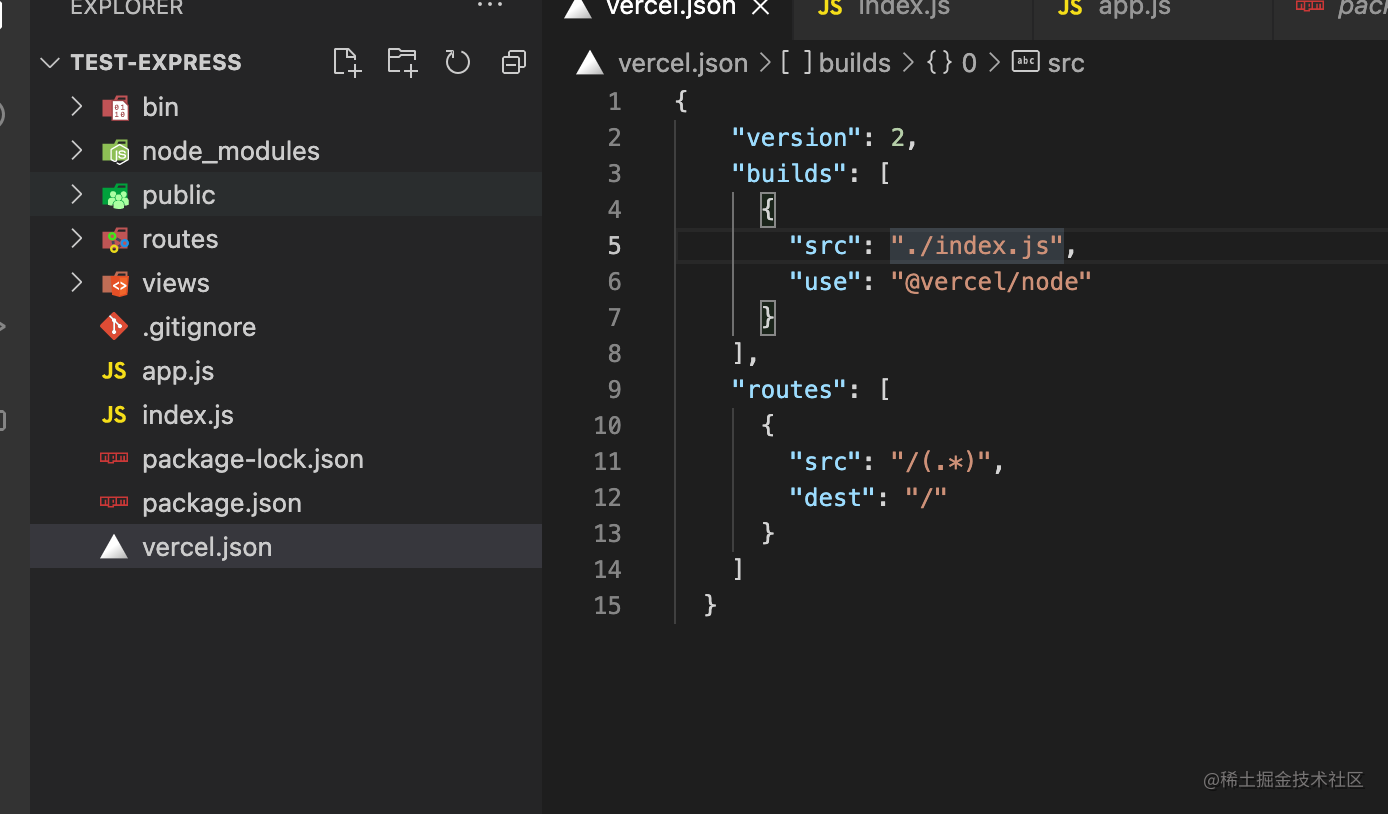Collapse all folders in Explorer
This screenshot has width=1388, height=814.
coord(513,63)
